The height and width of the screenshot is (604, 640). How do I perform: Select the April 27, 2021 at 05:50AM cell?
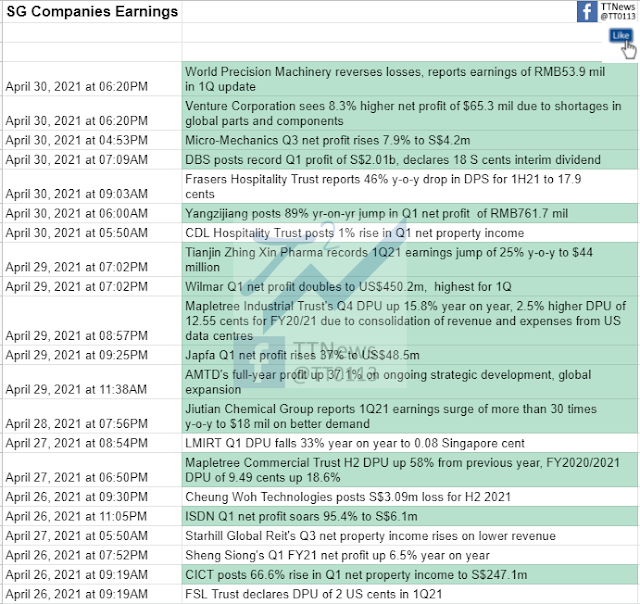pos(92,535)
